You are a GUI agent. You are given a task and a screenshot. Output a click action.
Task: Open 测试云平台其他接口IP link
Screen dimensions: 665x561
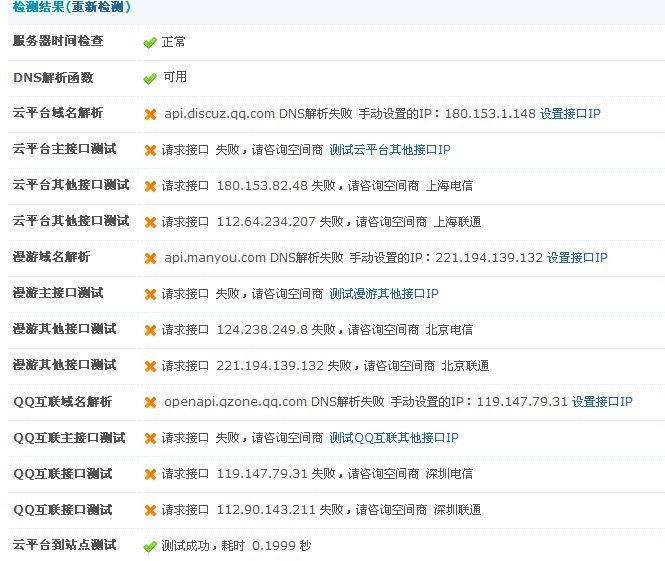coord(390,150)
